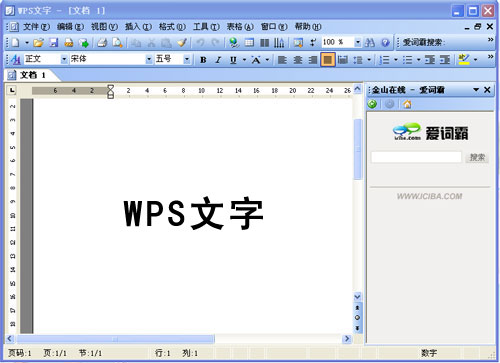Open the 宋体 font dropdown

click(149, 59)
